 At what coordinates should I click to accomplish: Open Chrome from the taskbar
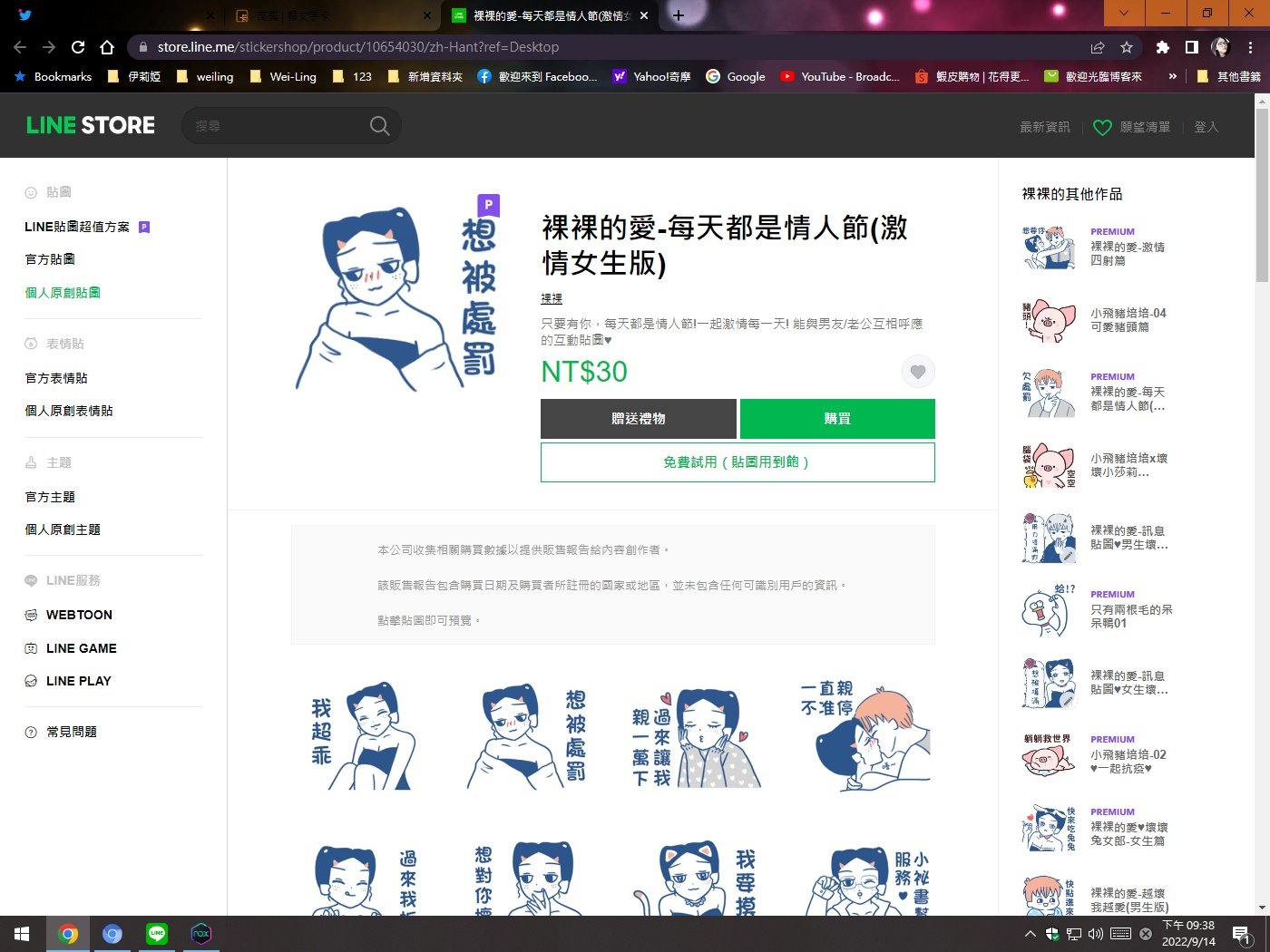pos(68,934)
